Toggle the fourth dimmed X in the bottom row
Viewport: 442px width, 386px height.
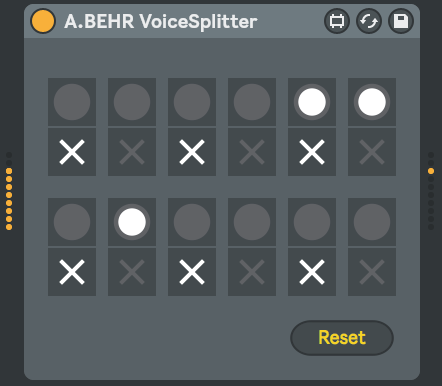(x=252, y=272)
